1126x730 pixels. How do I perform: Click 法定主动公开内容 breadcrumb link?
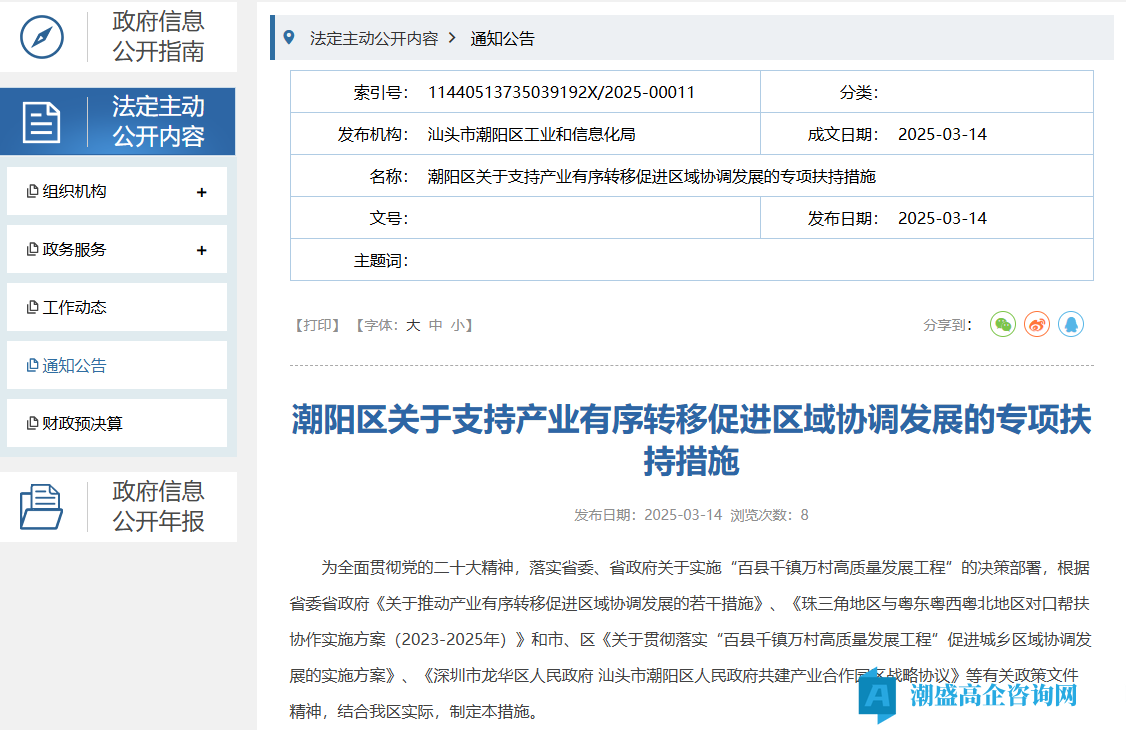coord(374,39)
